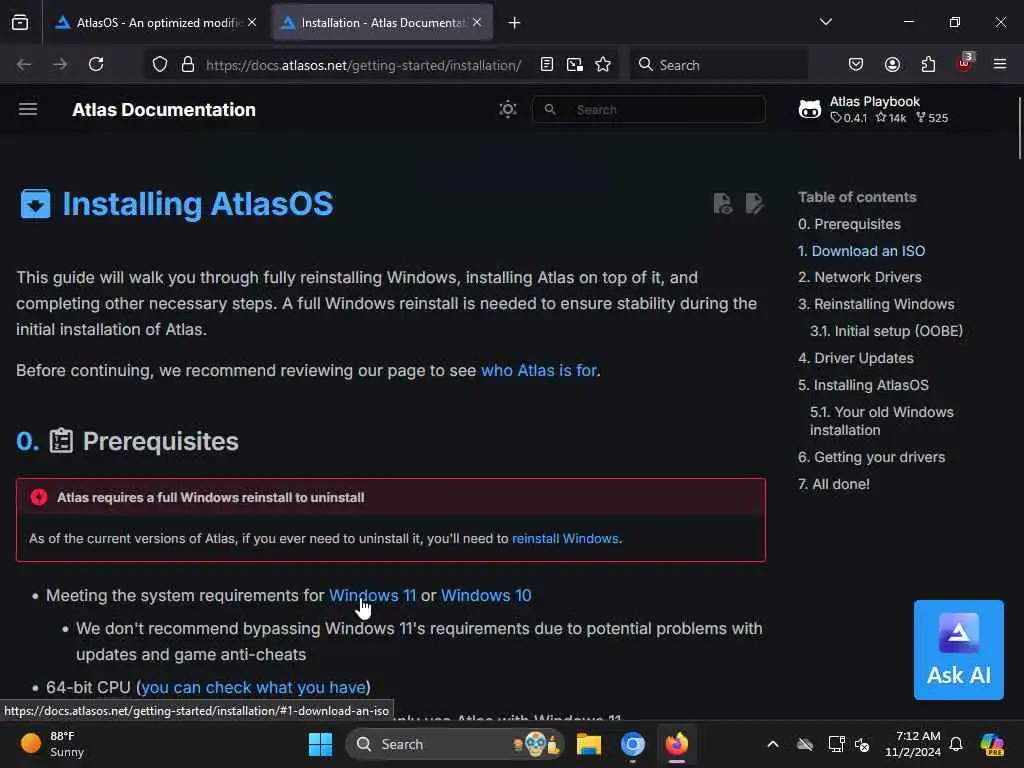The width and height of the screenshot is (1024, 768).
Task: Toggle reader view icon
Action: (x=547, y=65)
